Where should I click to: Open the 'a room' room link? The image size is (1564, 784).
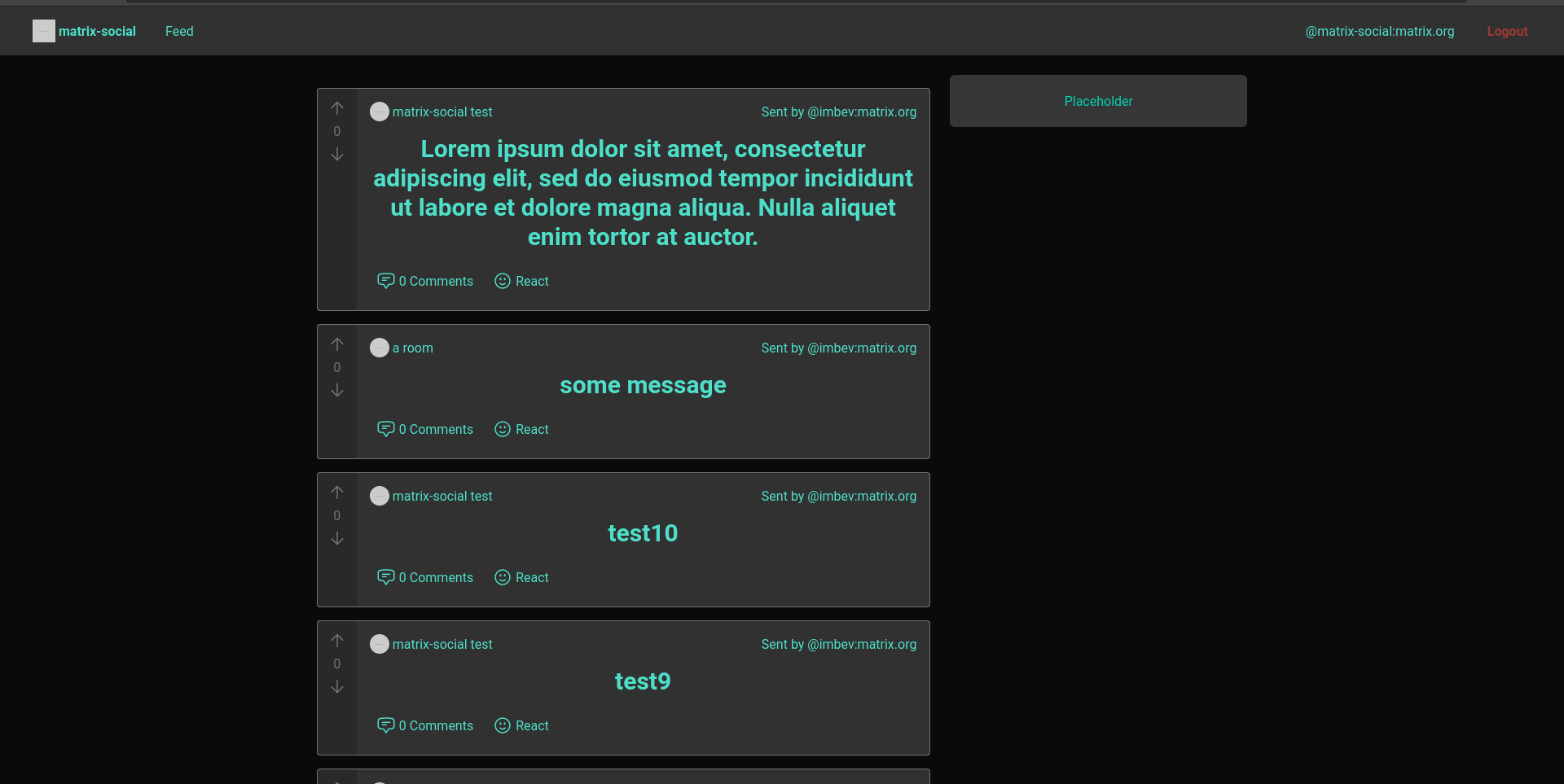tap(412, 348)
